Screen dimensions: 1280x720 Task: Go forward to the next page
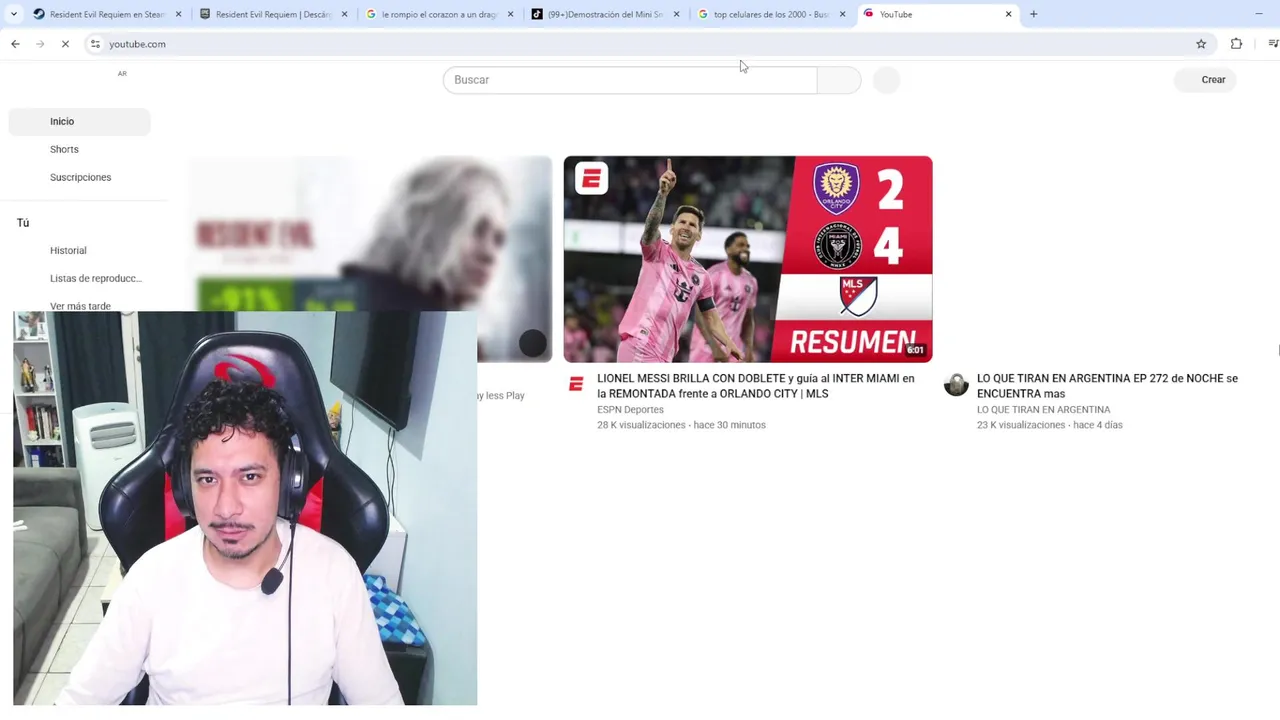point(40,44)
